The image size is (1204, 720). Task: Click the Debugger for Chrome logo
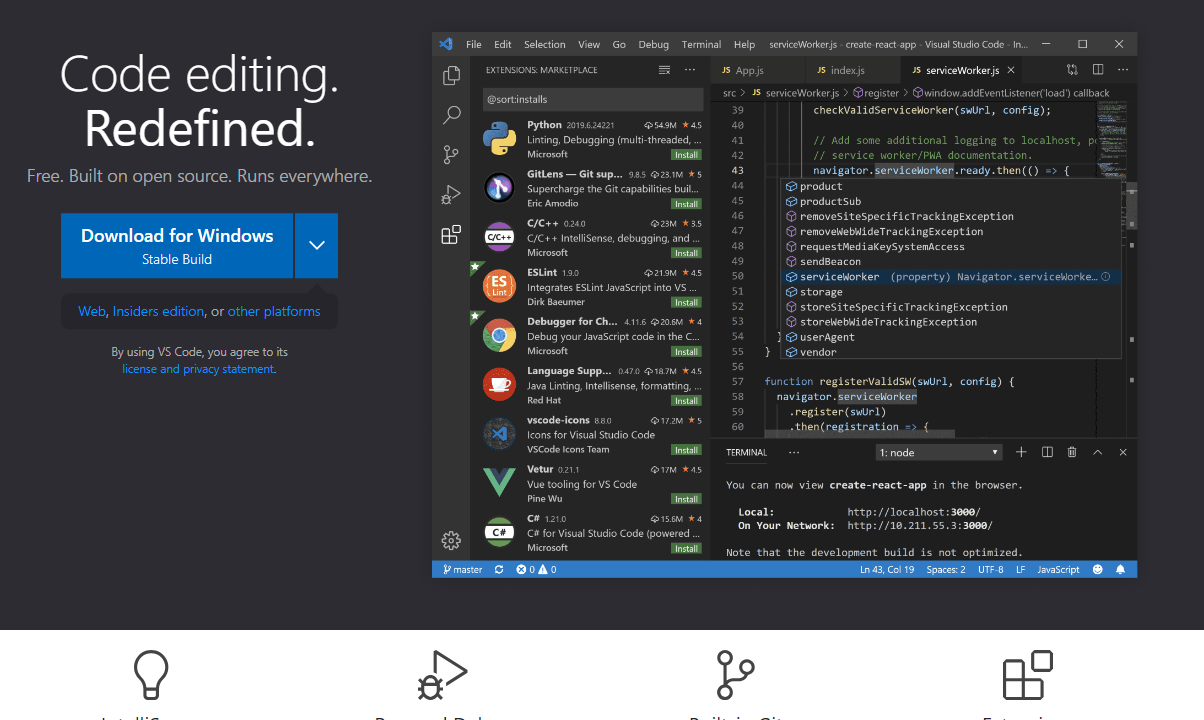[499, 335]
